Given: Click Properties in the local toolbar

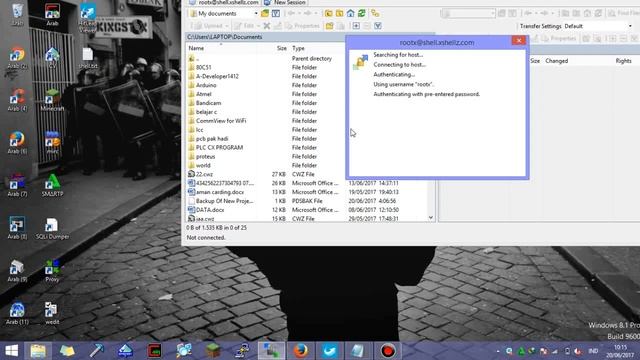Looking at the screenshot, I should pos(302,26).
